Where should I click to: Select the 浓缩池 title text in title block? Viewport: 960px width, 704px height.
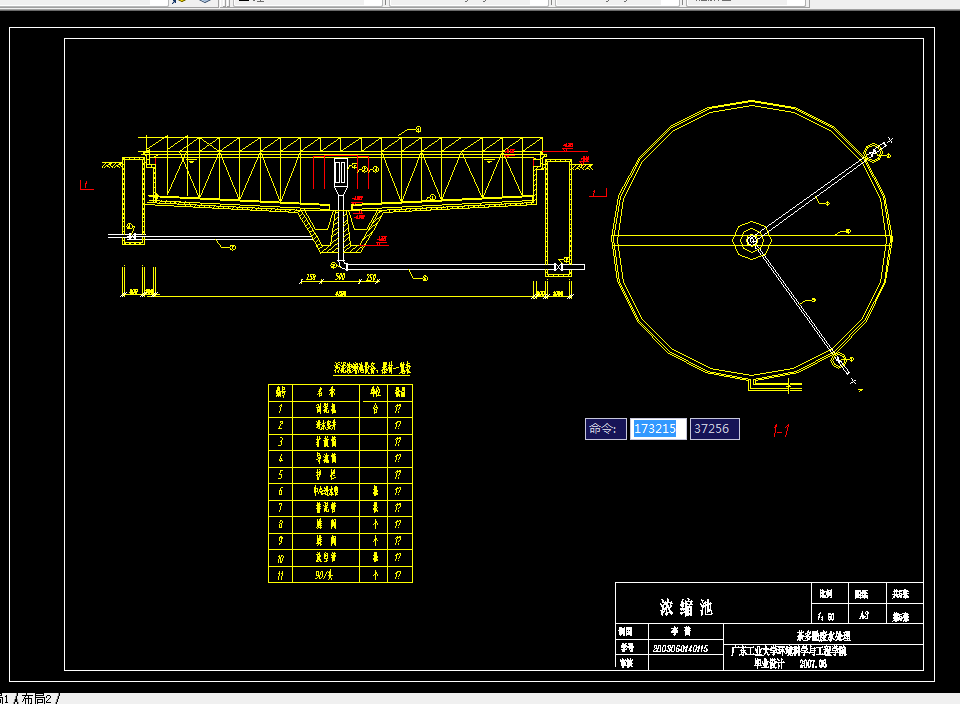(x=686, y=607)
